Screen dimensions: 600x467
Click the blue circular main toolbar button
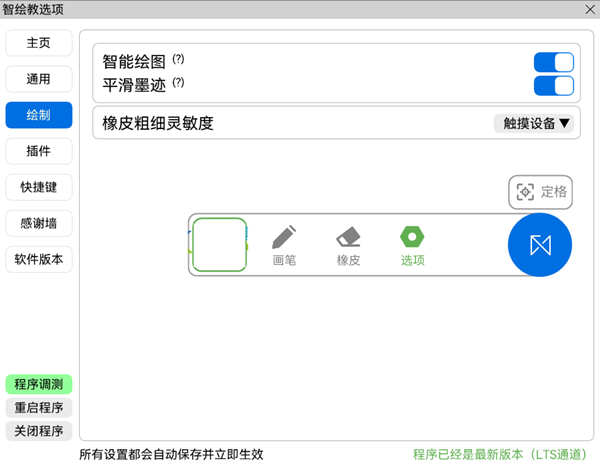540,244
